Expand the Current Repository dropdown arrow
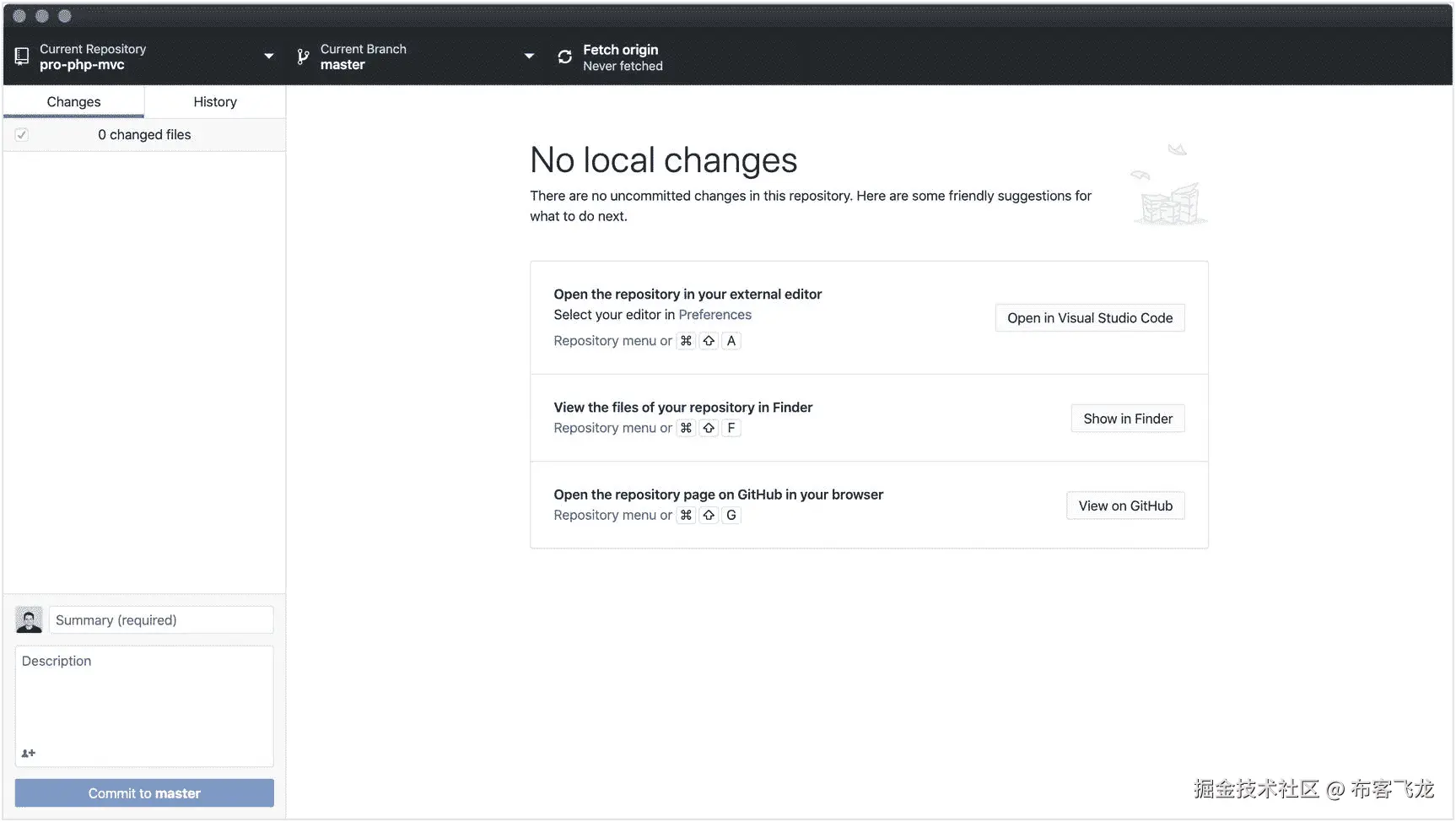This screenshot has height=822, width=1456. click(x=268, y=57)
